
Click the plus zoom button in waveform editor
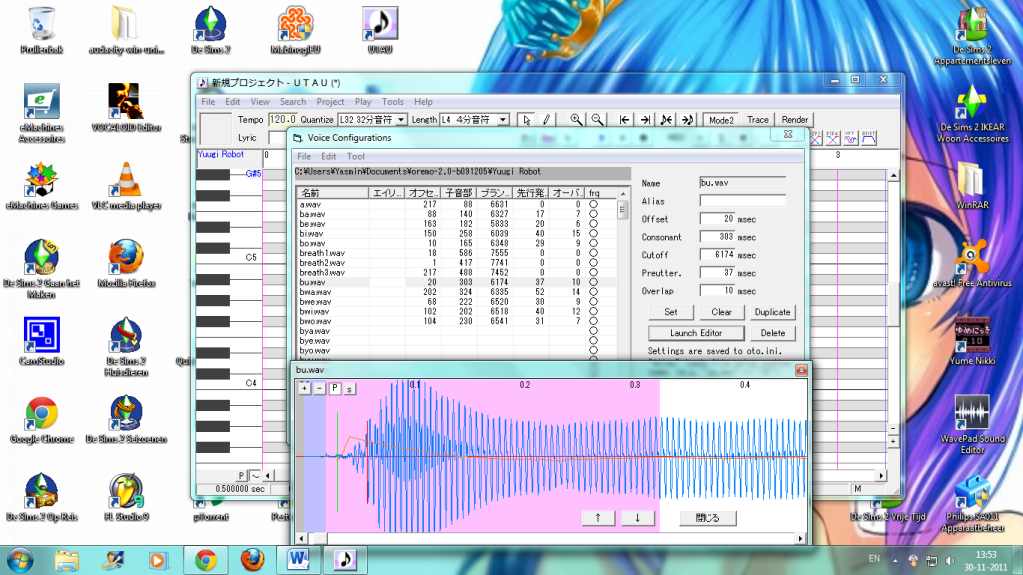point(304,388)
